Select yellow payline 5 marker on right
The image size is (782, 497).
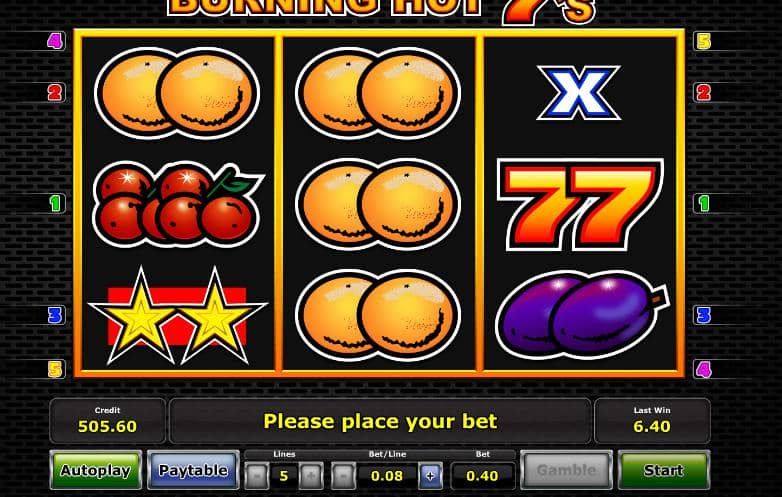[x=703, y=41]
